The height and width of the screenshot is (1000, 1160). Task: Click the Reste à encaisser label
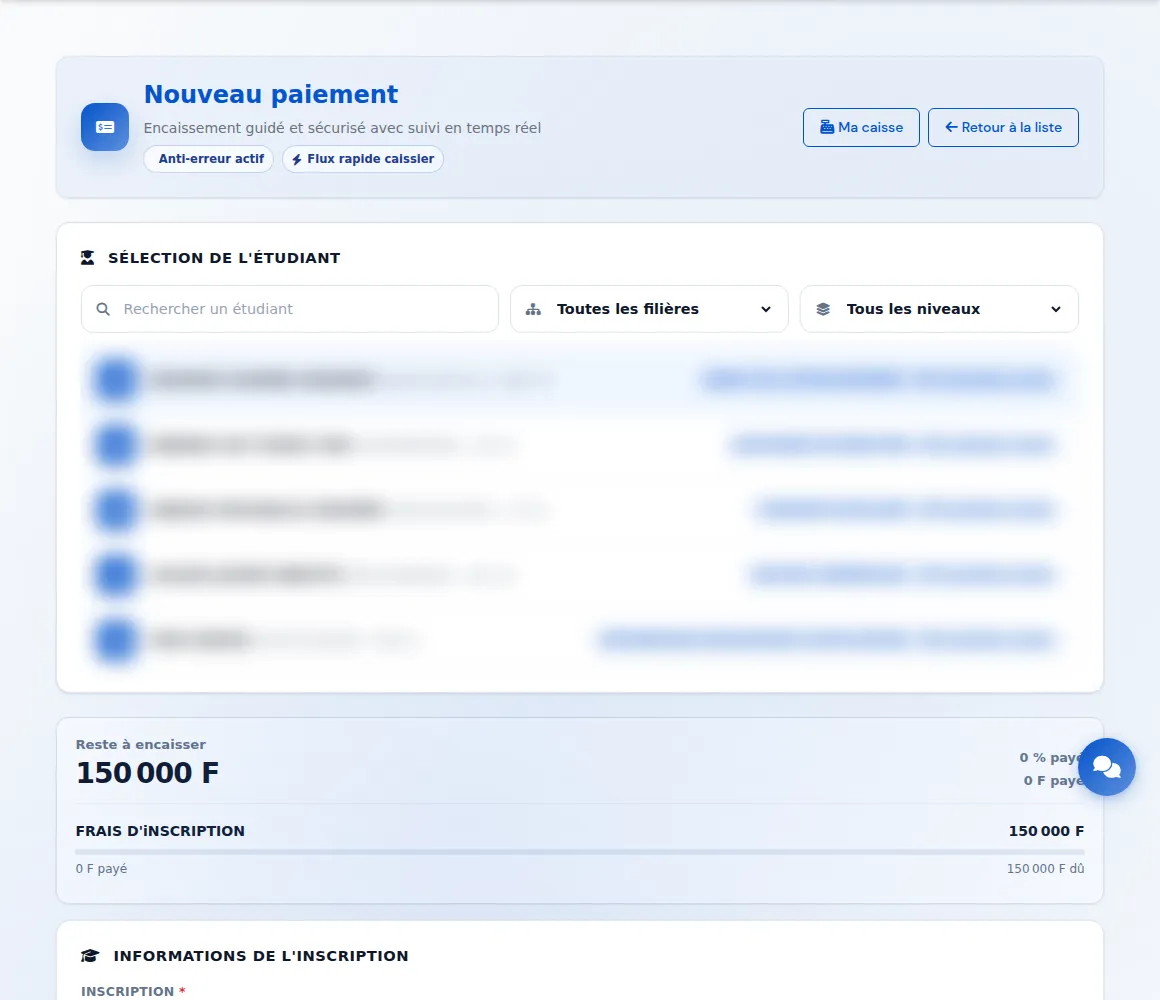pyautogui.click(x=141, y=745)
